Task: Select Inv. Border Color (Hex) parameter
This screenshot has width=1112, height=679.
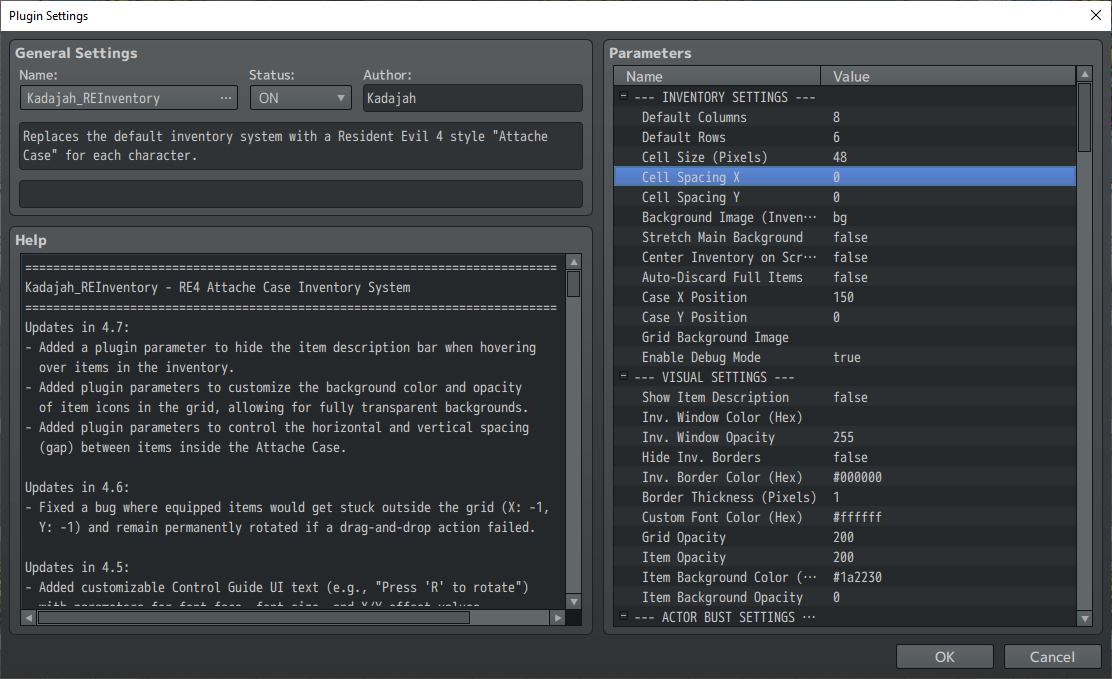Action: [845, 477]
